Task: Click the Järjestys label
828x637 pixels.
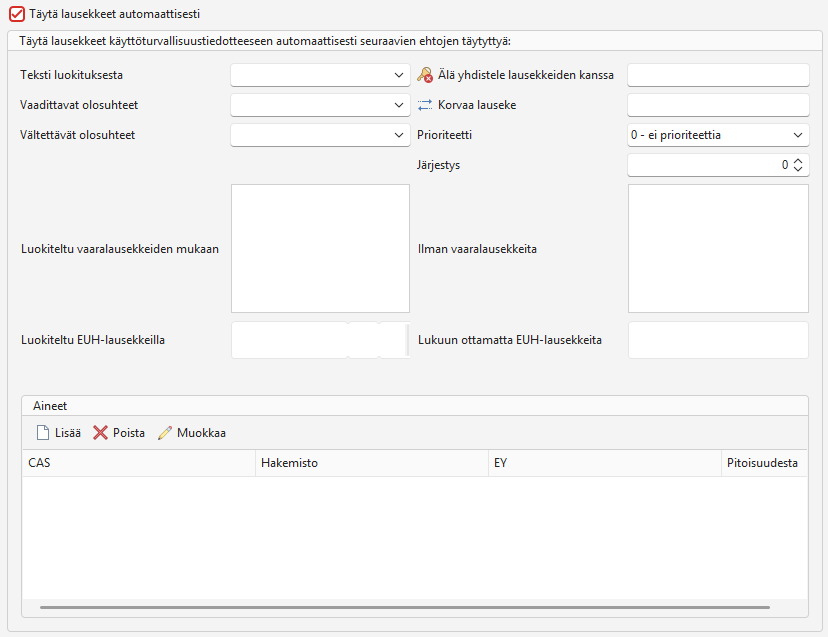Action: coord(438,165)
